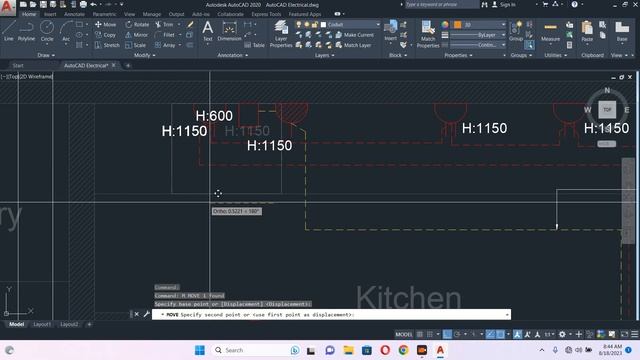The width and height of the screenshot is (640, 360).
Task: Open the Layer Properties manager
Action: pos(281,34)
